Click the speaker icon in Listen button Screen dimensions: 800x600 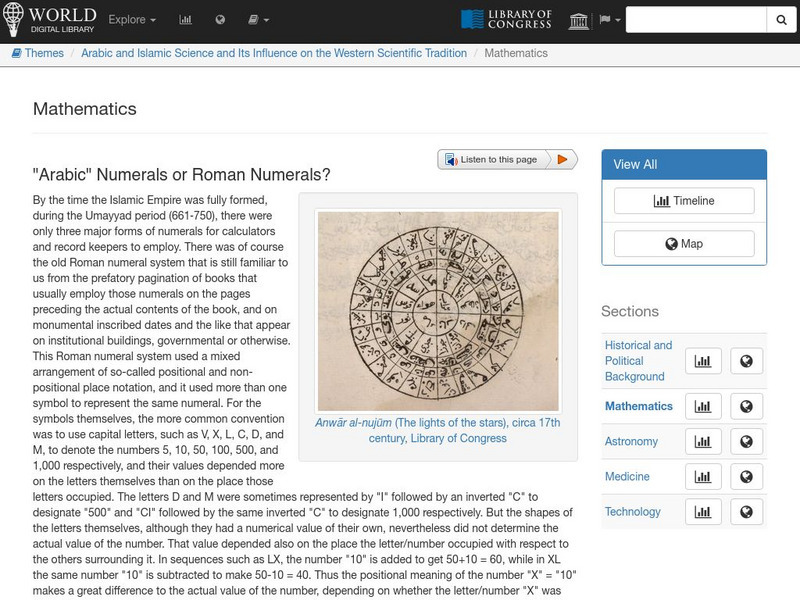tap(451, 160)
